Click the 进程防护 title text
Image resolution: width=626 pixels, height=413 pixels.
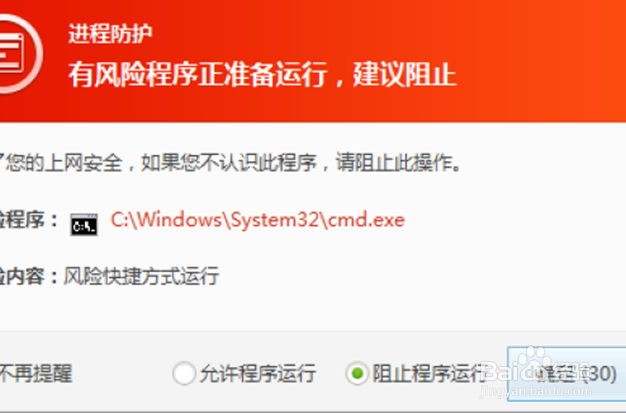110,33
